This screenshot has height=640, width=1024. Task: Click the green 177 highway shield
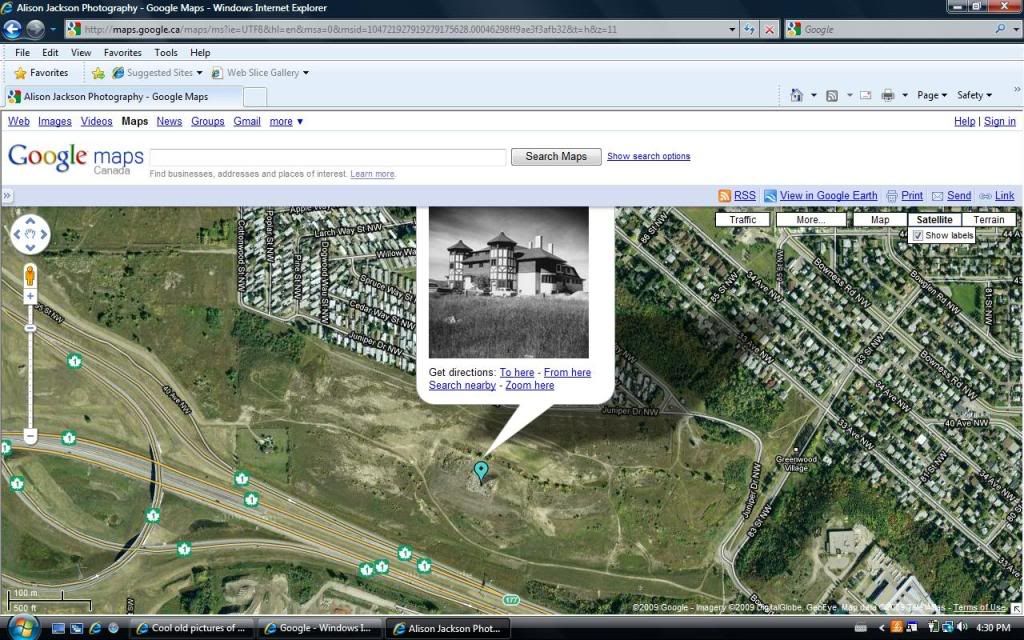pos(511,600)
